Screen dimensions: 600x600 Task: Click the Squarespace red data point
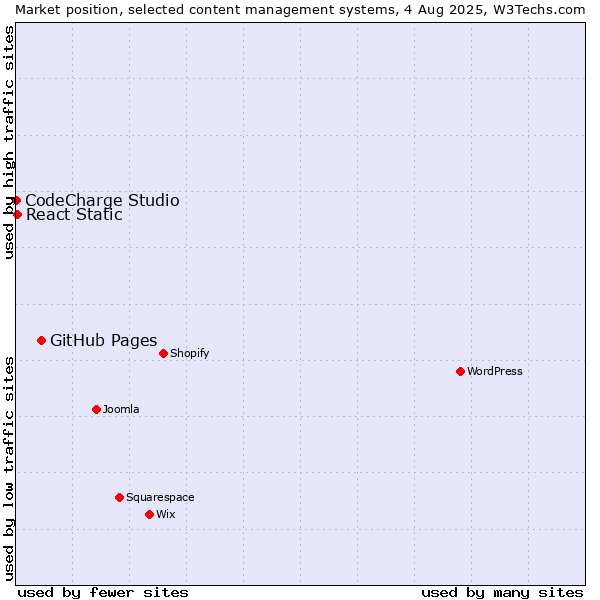point(119,497)
